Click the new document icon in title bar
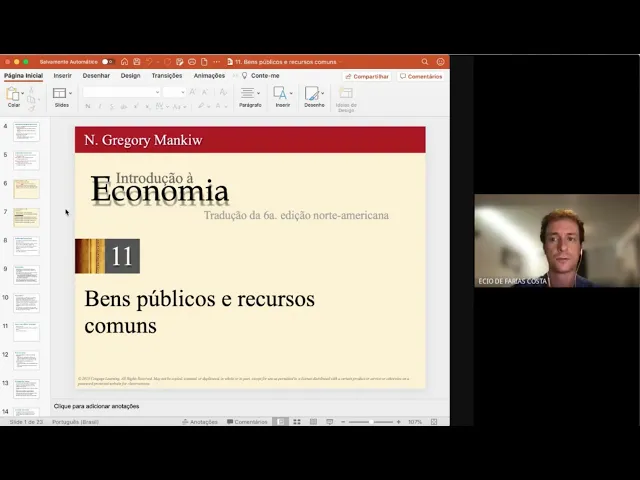The height and width of the screenshot is (480, 640). (204, 62)
